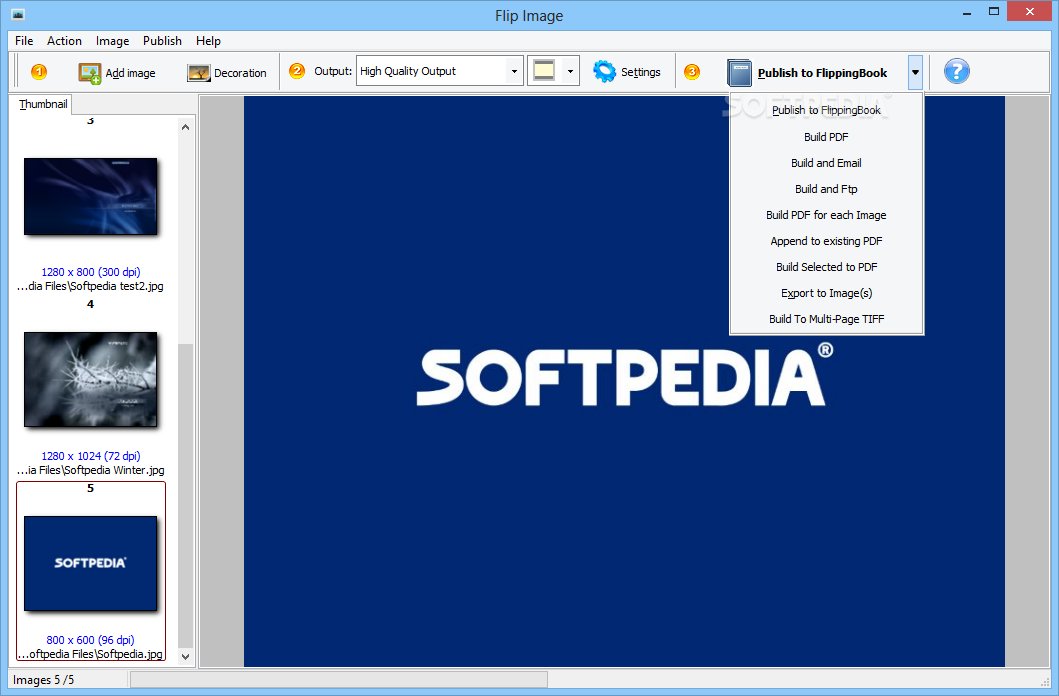The width and height of the screenshot is (1059, 696).
Task: Click the Output: label
Action: (333, 71)
